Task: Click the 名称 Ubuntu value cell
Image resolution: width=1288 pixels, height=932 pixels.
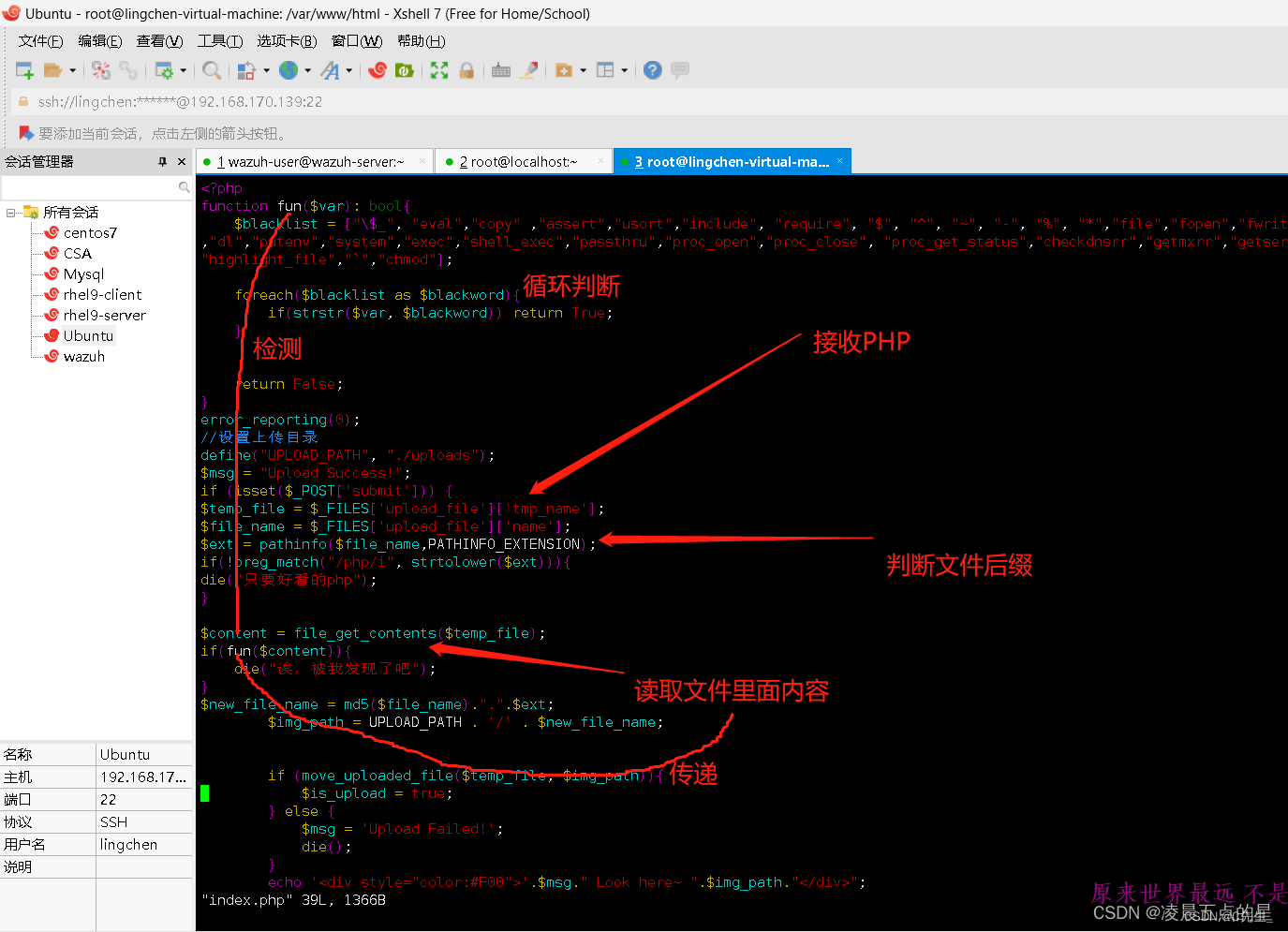Action: pyautogui.click(x=144, y=755)
